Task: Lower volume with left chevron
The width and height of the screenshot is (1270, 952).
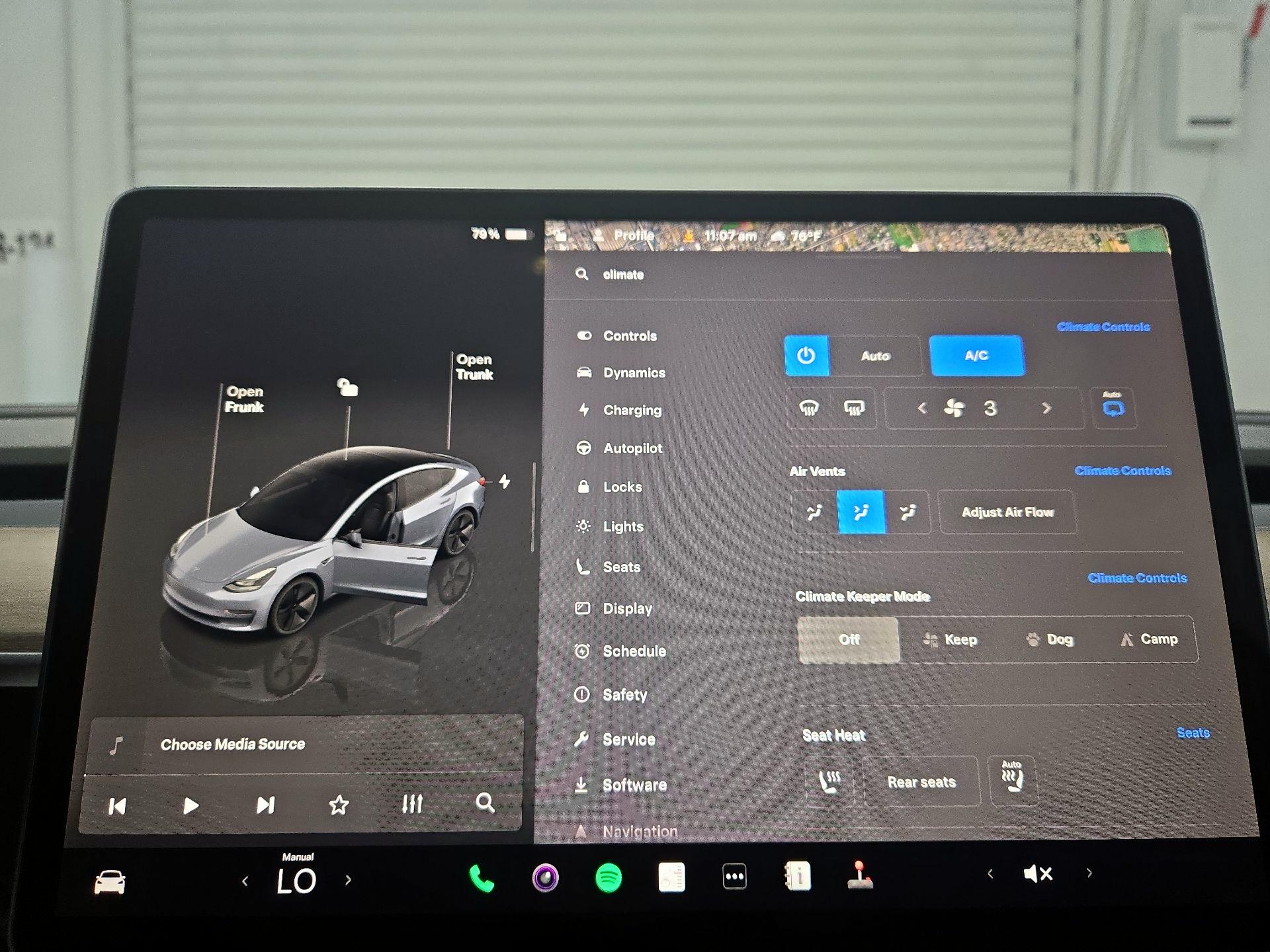Action: click(990, 874)
